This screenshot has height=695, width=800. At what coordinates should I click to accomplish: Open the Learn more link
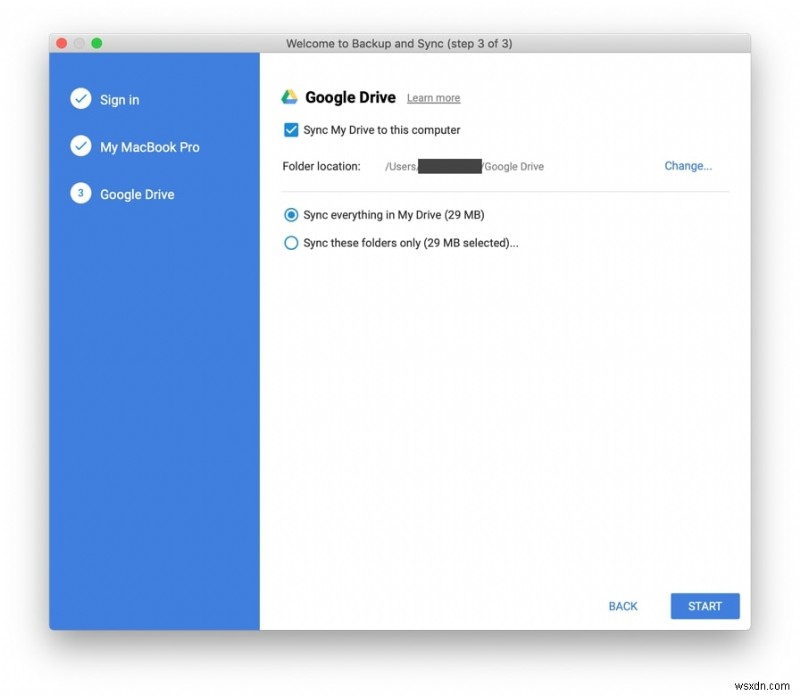click(x=433, y=98)
